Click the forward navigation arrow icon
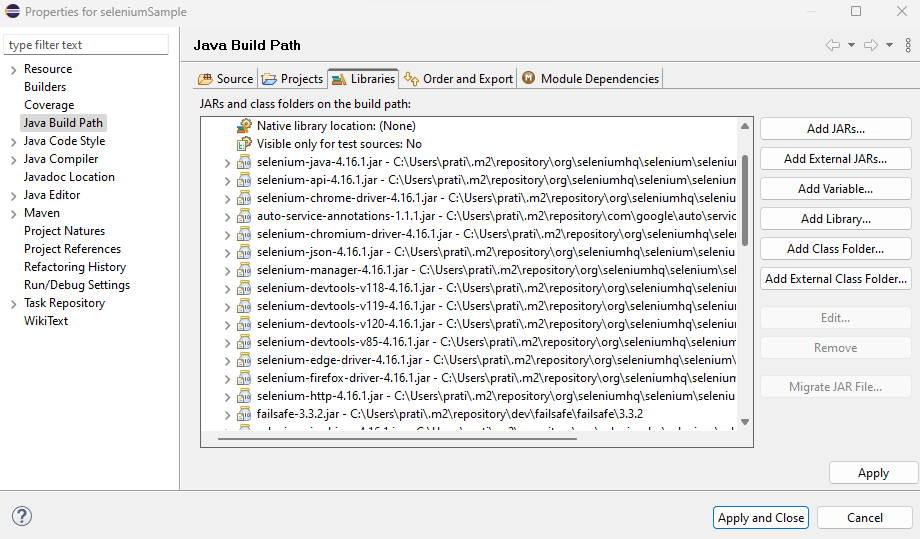This screenshot has height=539, width=920. coord(870,45)
